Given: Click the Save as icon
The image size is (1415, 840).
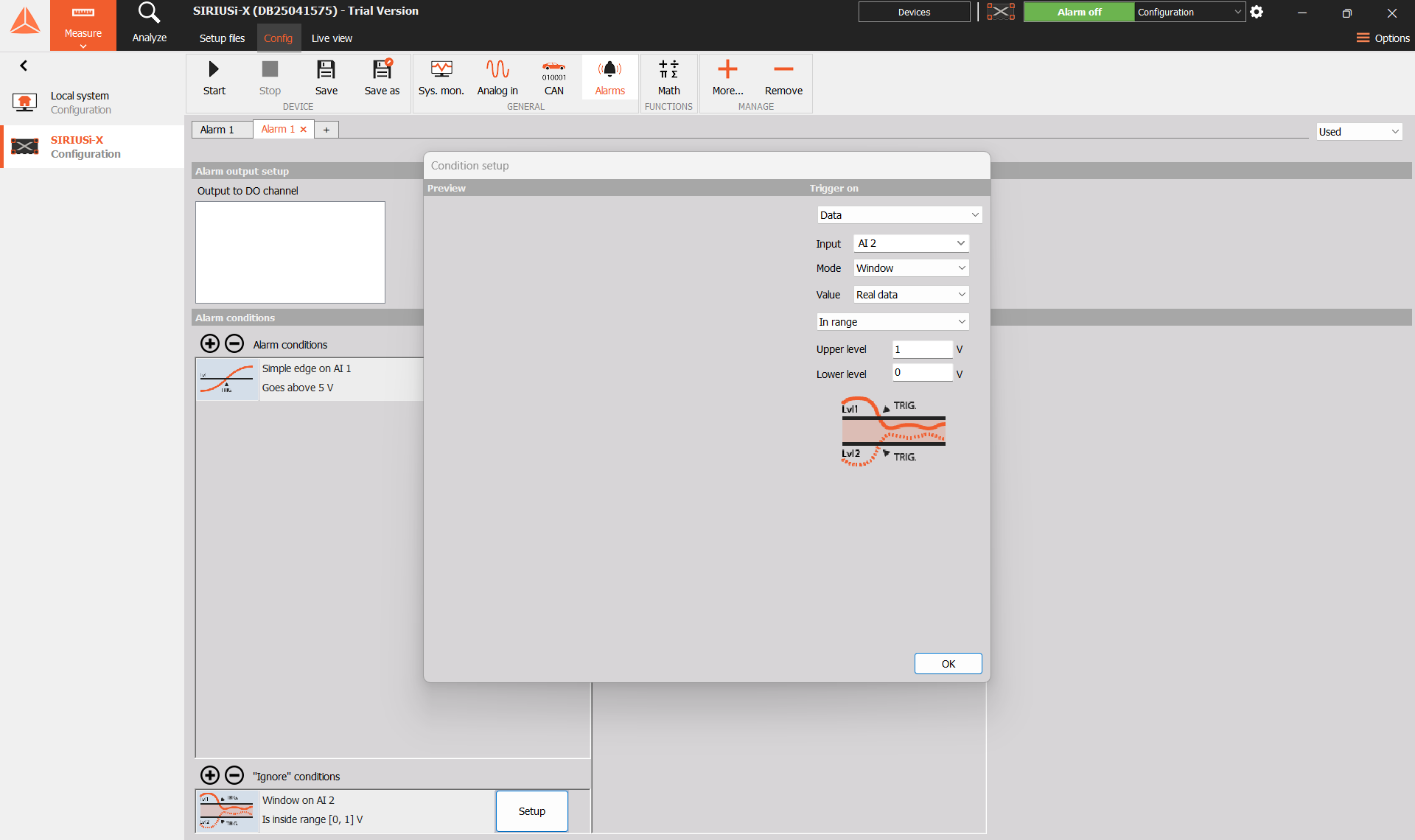Looking at the screenshot, I should click(382, 69).
